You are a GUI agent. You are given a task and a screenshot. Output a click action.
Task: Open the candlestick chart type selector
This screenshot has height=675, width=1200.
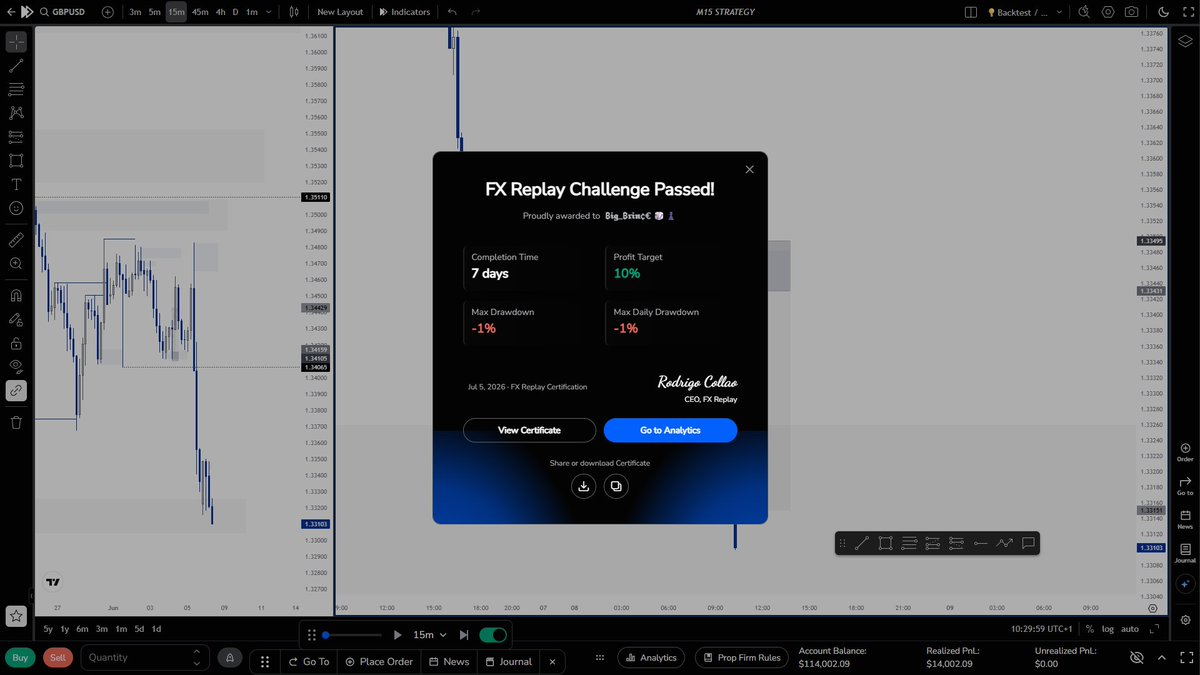click(293, 12)
